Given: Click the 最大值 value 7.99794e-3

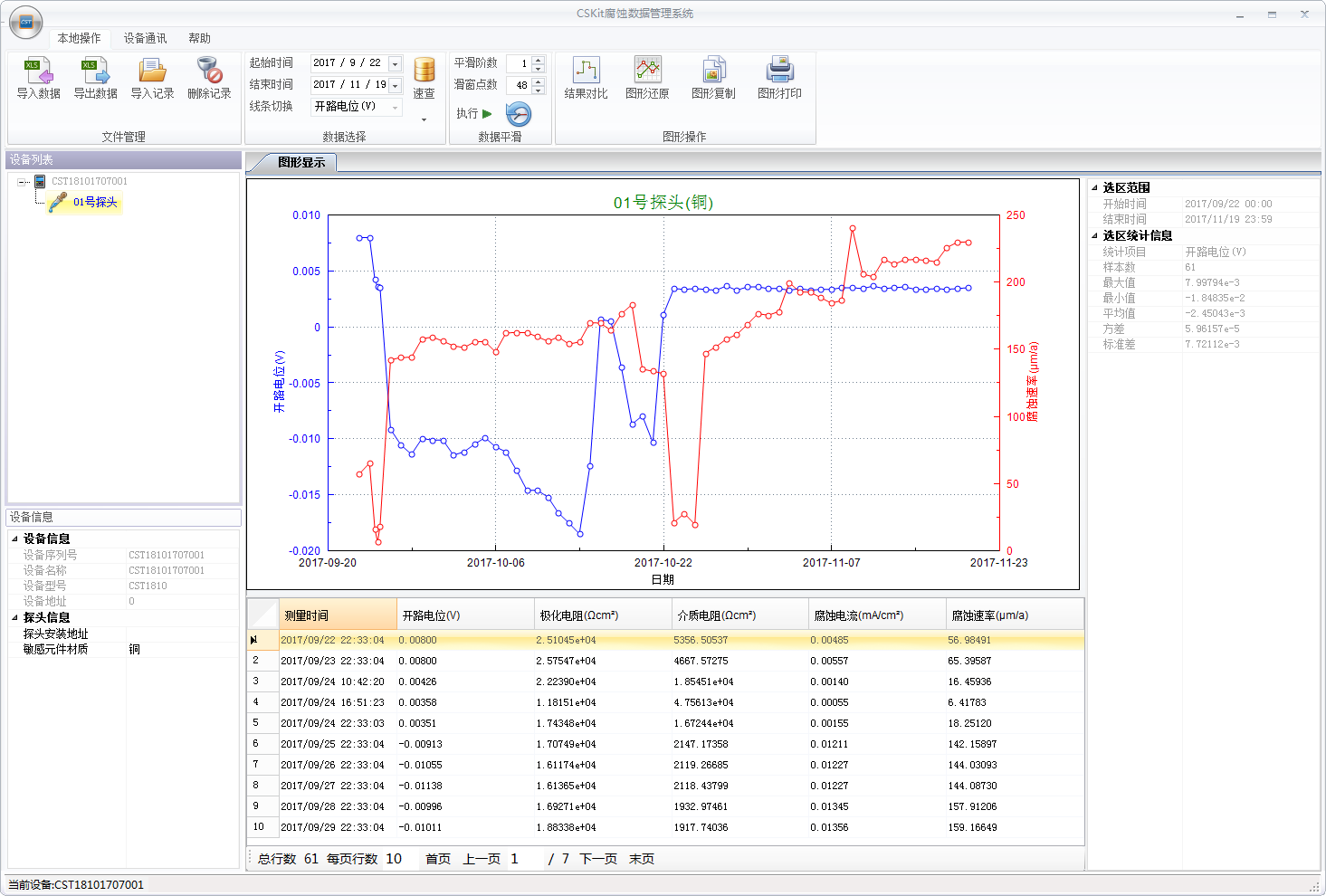Looking at the screenshot, I should pyautogui.click(x=1212, y=282).
